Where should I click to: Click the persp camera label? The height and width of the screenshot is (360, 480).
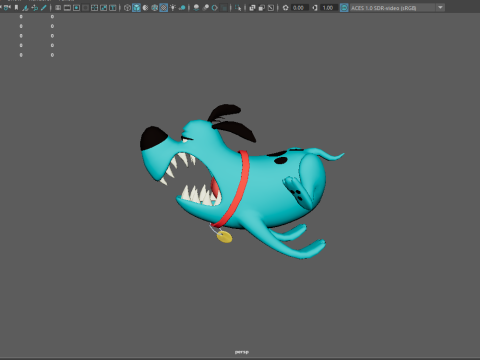[x=242, y=352]
